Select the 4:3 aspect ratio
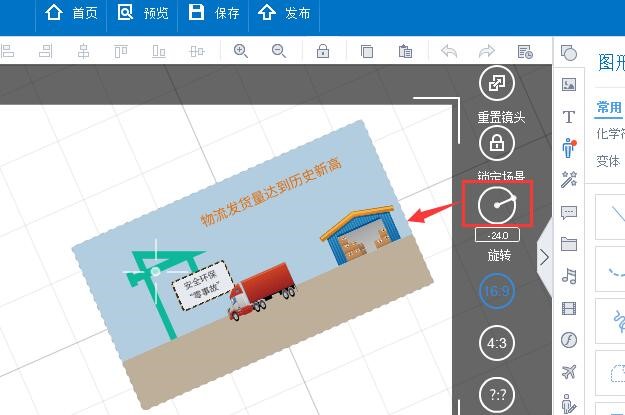Image resolution: width=625 pixels, height=415 pixels. 497,342
